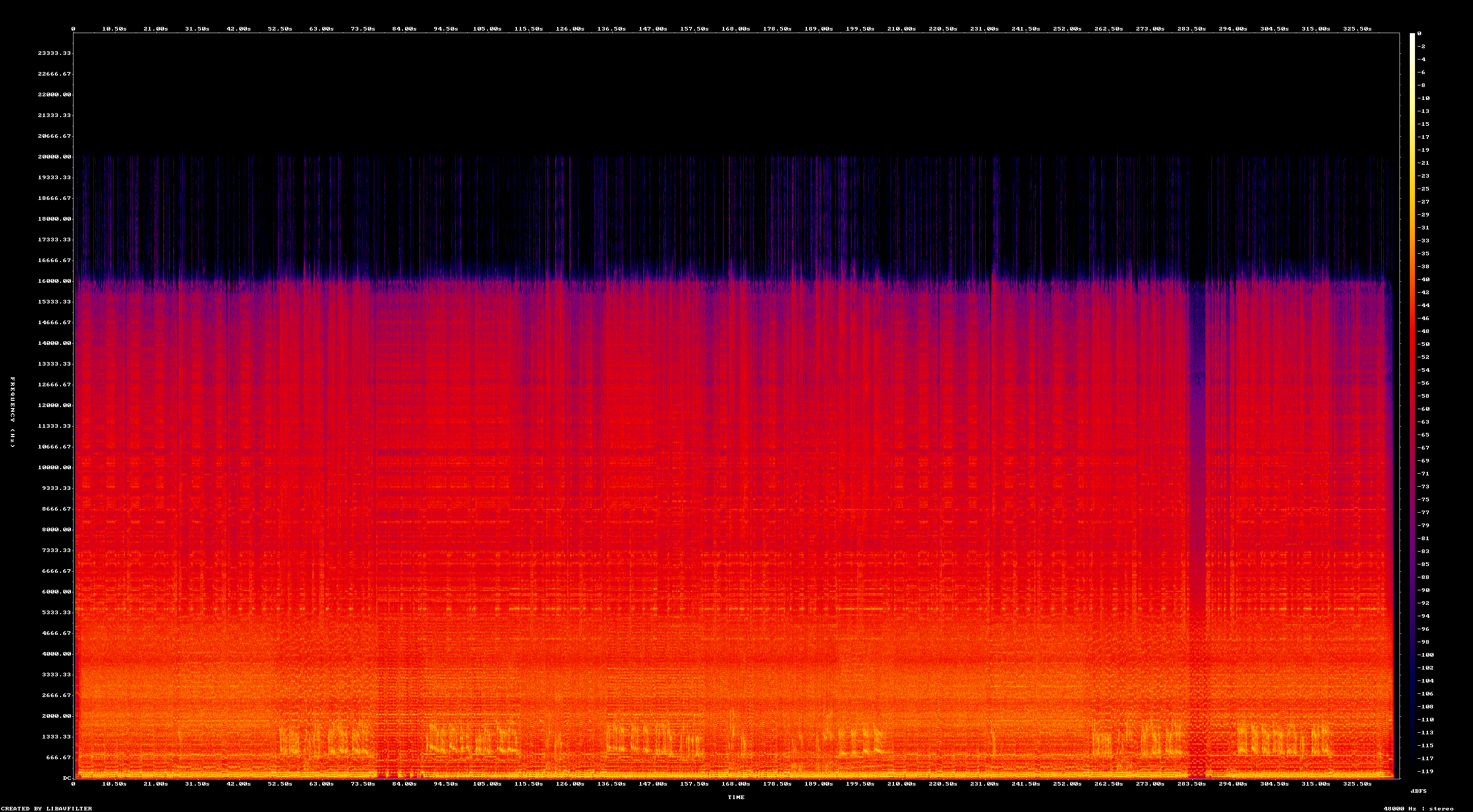Viewport: 1473px width, 812px height.
Task: Click the 23333.33 Hz frequency label
Action: tap(54, 53)
